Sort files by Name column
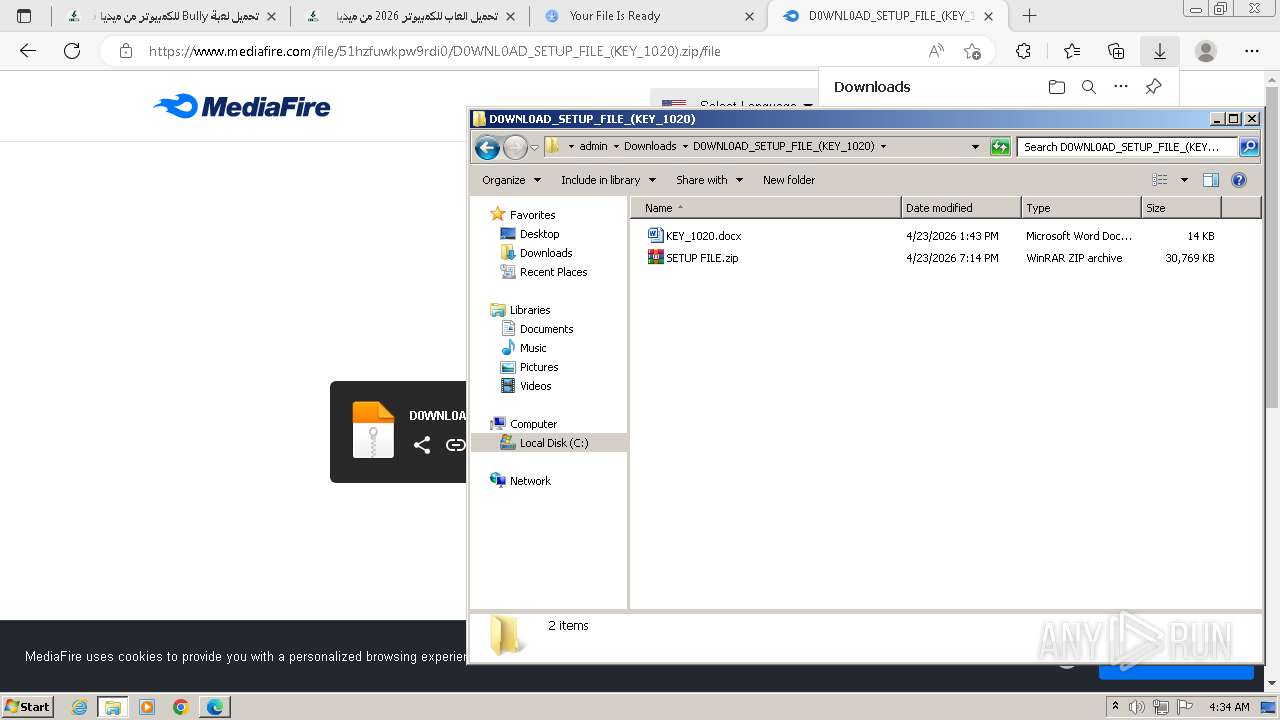Screen dimensions: 1280x720 coord(766,208)
